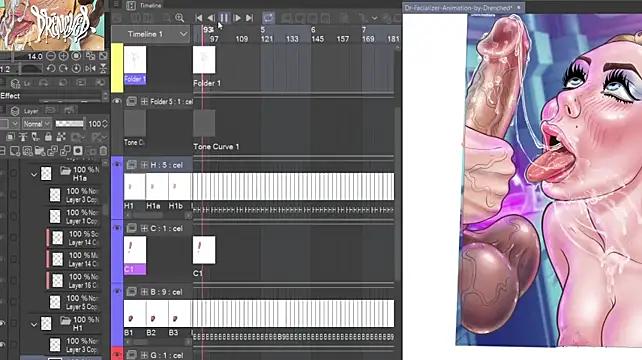This screenshot has height=360, width=642.
Task: Pause the animation playback
Action: click(x=224, y=18)
